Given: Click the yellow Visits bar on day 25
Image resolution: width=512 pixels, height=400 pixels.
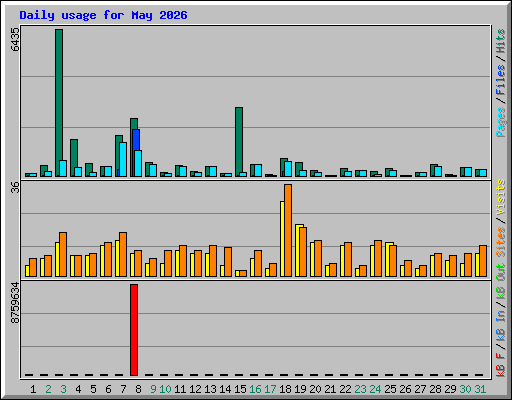Looking at the screenshot, I should [x=389, y=259].
